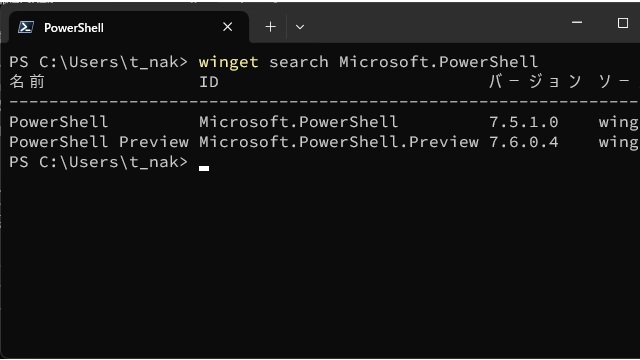Click the Microsoft.PowerShell.Preview ID entry
The width and height of the screenshot is (640, 360).
339,142
